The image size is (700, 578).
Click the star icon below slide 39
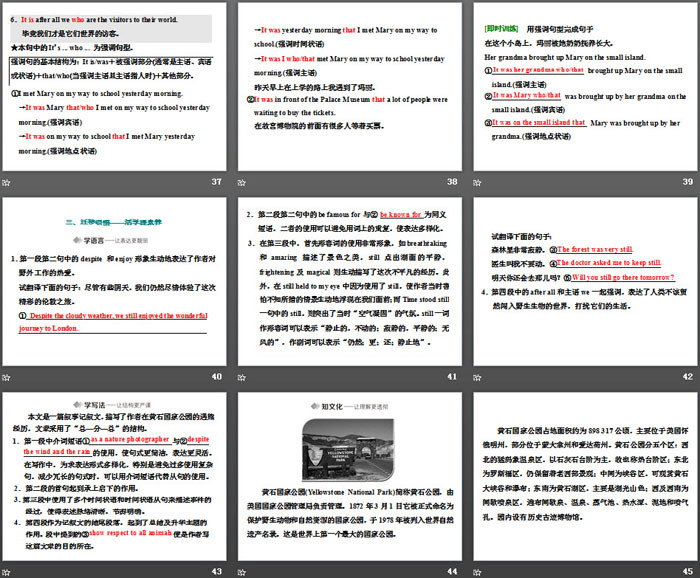pos(477,183)
